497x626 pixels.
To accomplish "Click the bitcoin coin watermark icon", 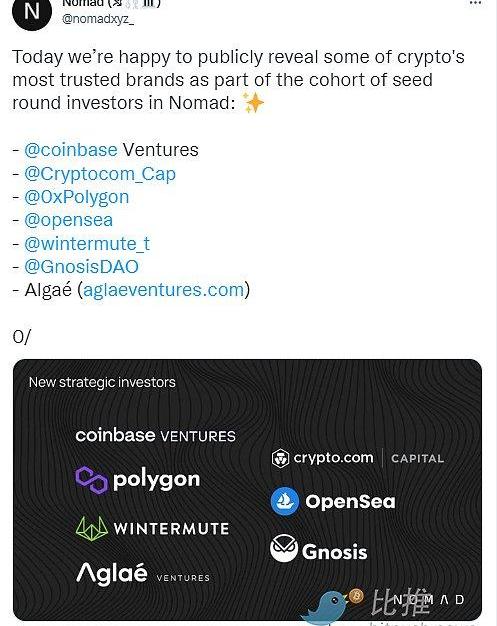I will click(356, 596).
